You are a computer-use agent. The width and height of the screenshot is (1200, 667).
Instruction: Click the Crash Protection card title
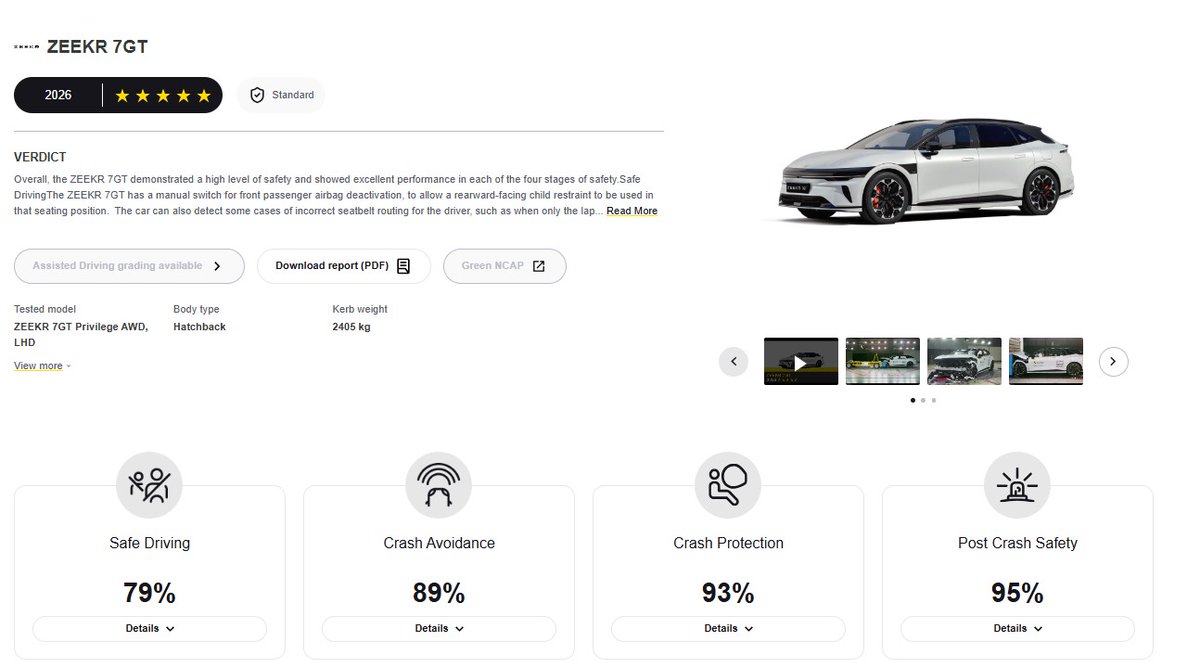click(728, 543)
